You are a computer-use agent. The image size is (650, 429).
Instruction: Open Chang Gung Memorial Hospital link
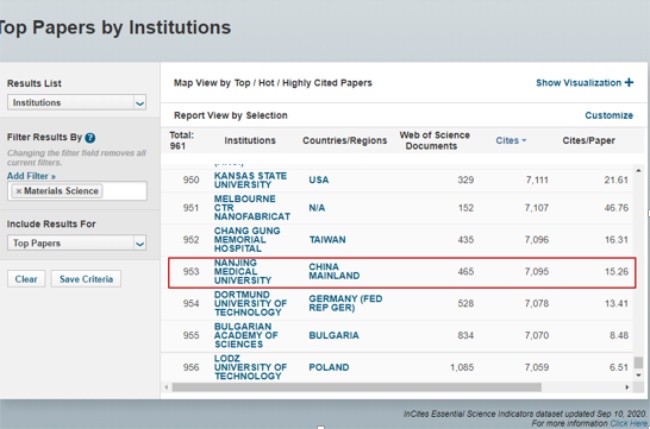pyautogui.click(x=247, y=240)
